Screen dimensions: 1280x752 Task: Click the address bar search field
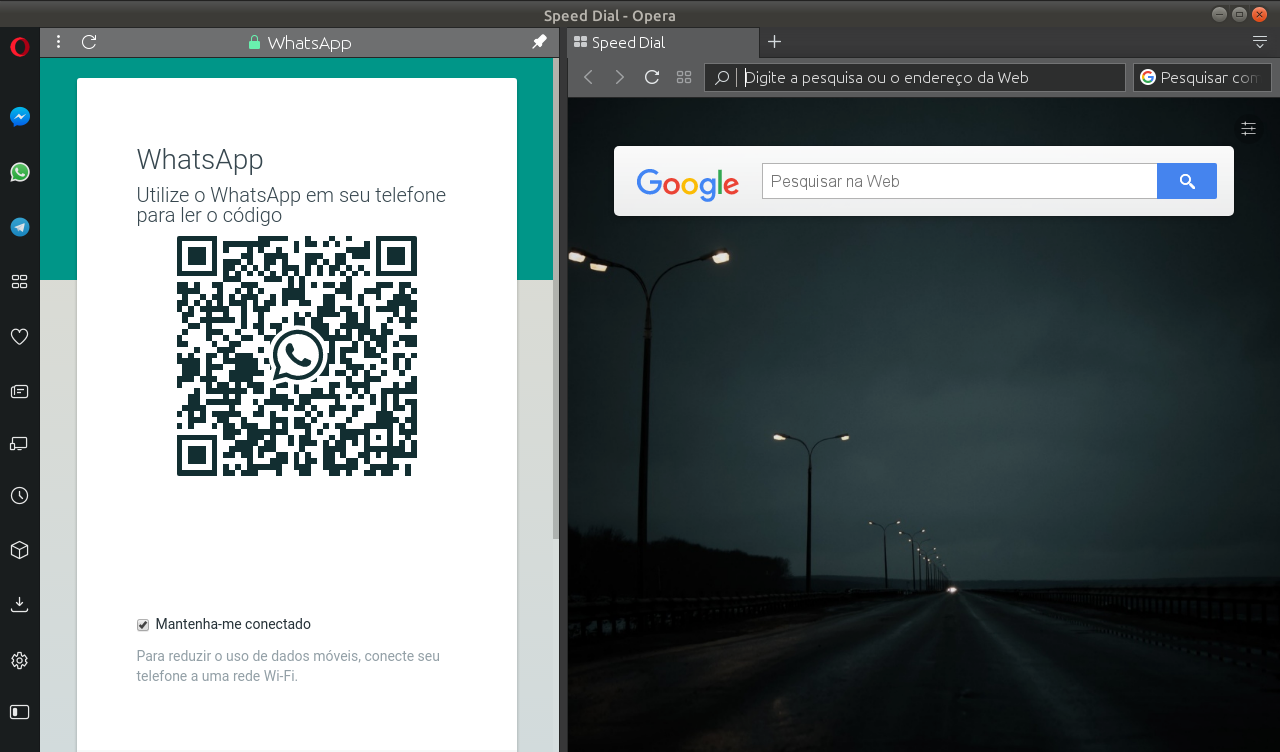click(915, 77)
